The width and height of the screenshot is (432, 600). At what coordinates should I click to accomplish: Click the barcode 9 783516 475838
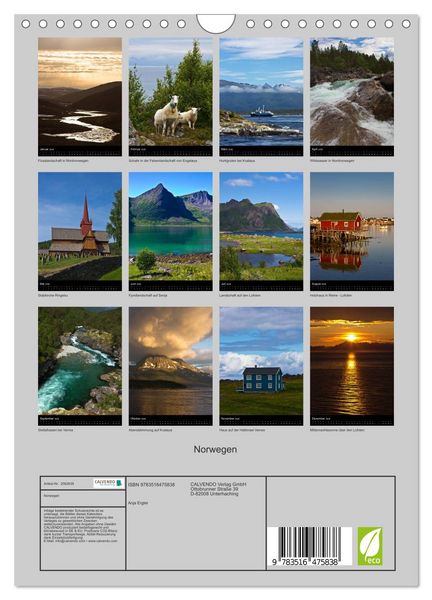click(309, 546)
